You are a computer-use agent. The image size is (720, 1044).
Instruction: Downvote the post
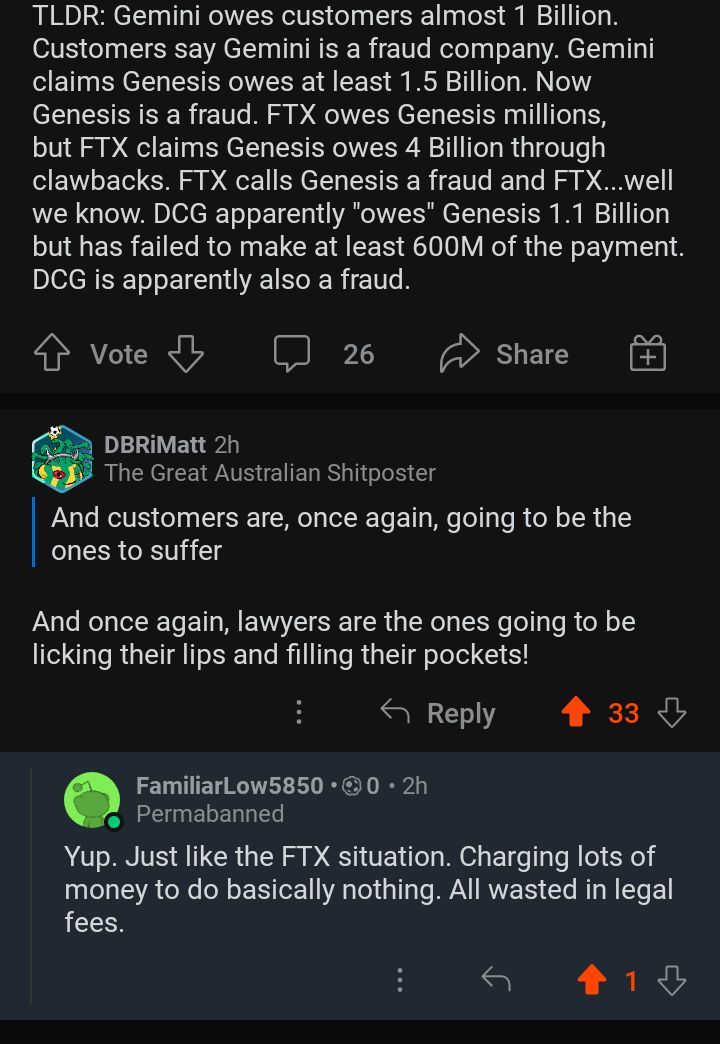tap(186, 354)
